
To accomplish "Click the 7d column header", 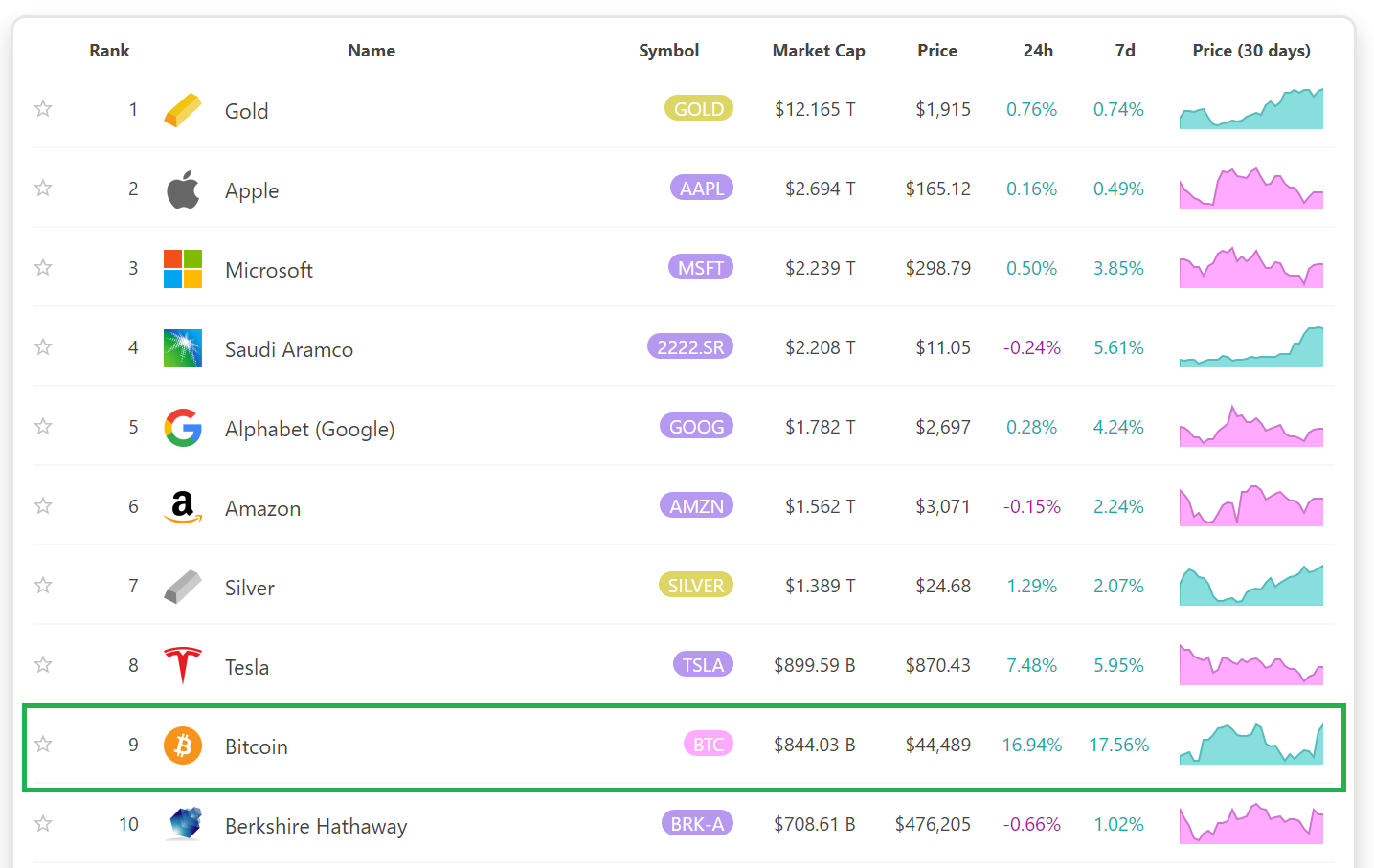I will 1125,51.
